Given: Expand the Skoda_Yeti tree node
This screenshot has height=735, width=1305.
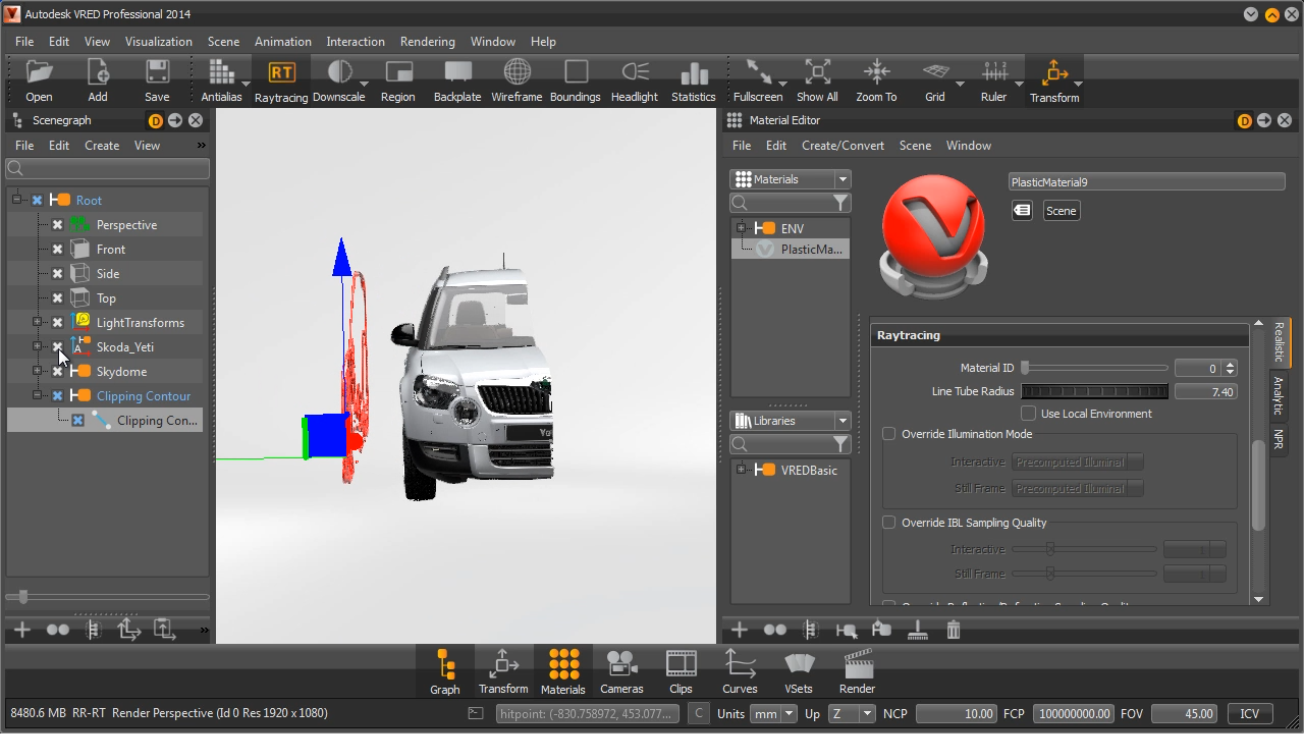Looking at the screenshot, I should pyautogui.click(x=37, y=347).
